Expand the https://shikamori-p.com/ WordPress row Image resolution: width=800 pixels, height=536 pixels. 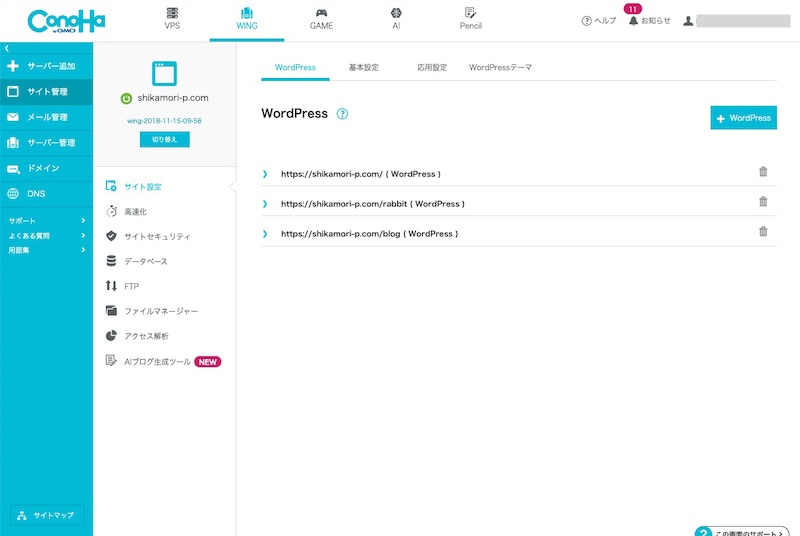265,174
